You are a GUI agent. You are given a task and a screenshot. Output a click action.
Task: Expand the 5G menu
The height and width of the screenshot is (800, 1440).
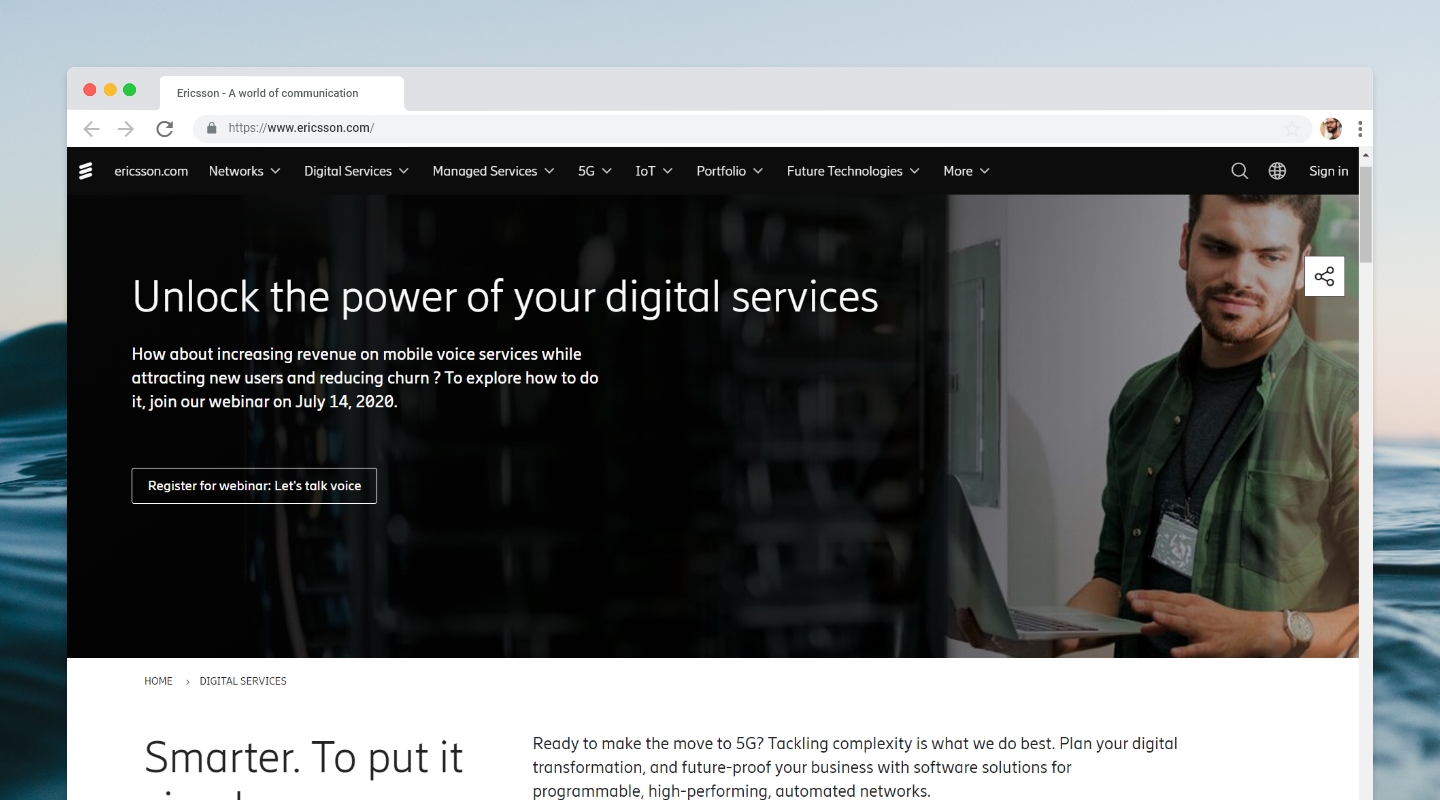[x=595, y=171]
